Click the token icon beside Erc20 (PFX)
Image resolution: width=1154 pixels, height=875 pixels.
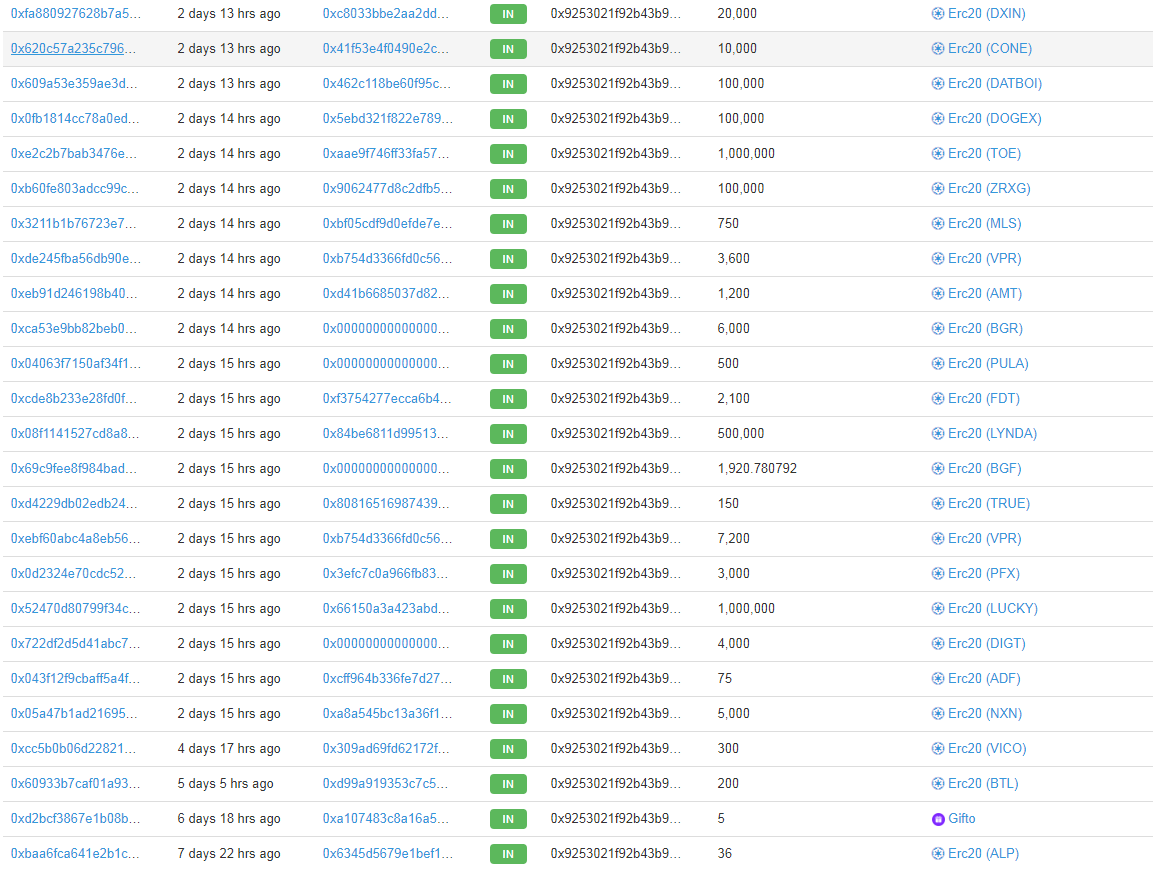(938, 573)
